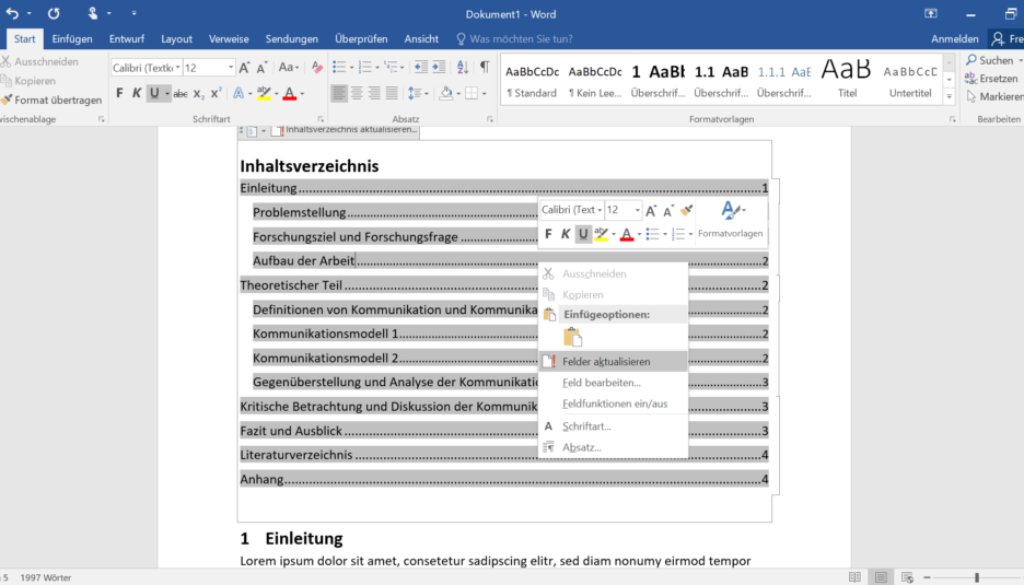Toggle bold in mini toolbar
Screen dimensions: 1024x585
point(548,234)
